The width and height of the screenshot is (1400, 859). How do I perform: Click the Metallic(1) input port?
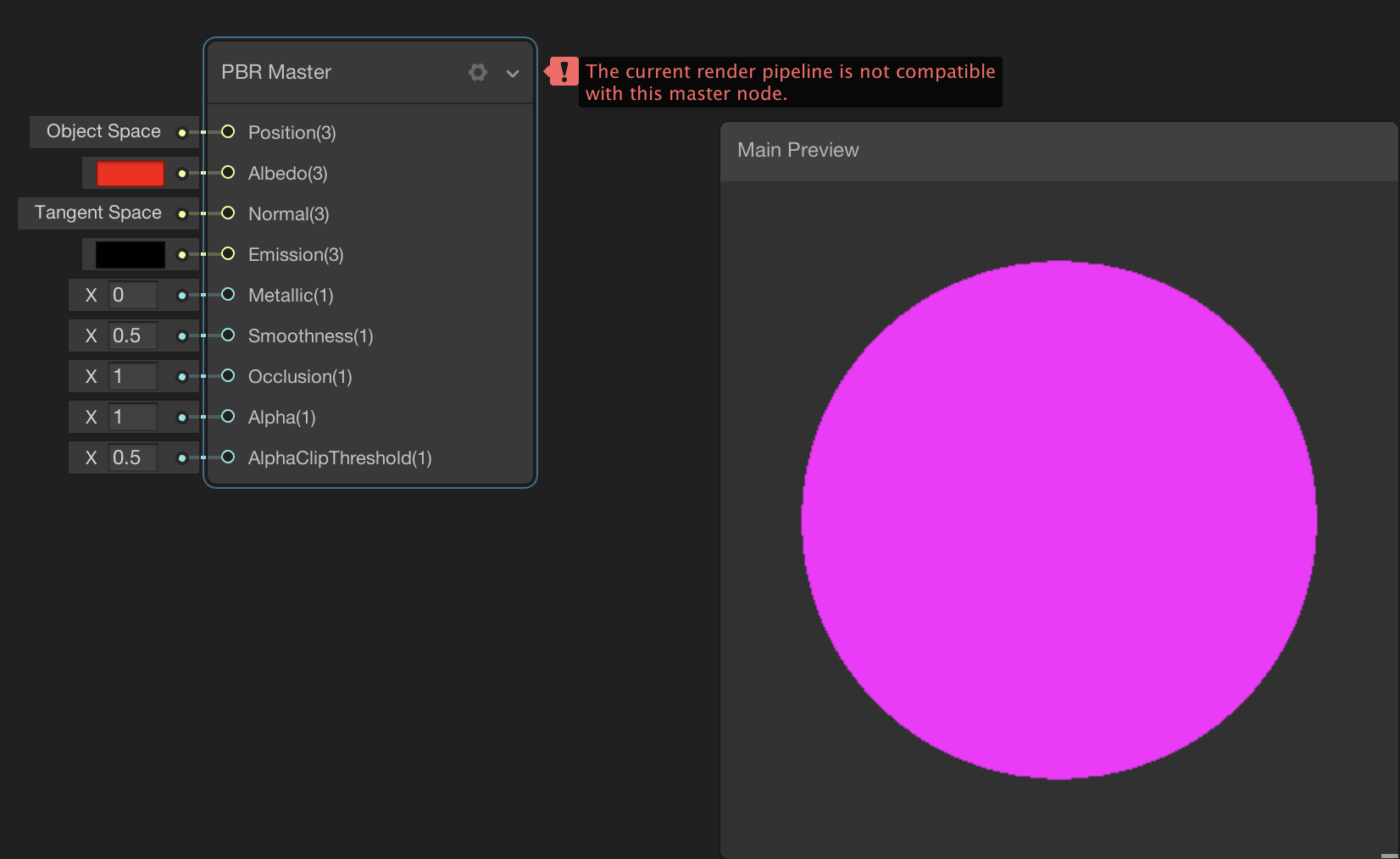[x=228, y=294]
